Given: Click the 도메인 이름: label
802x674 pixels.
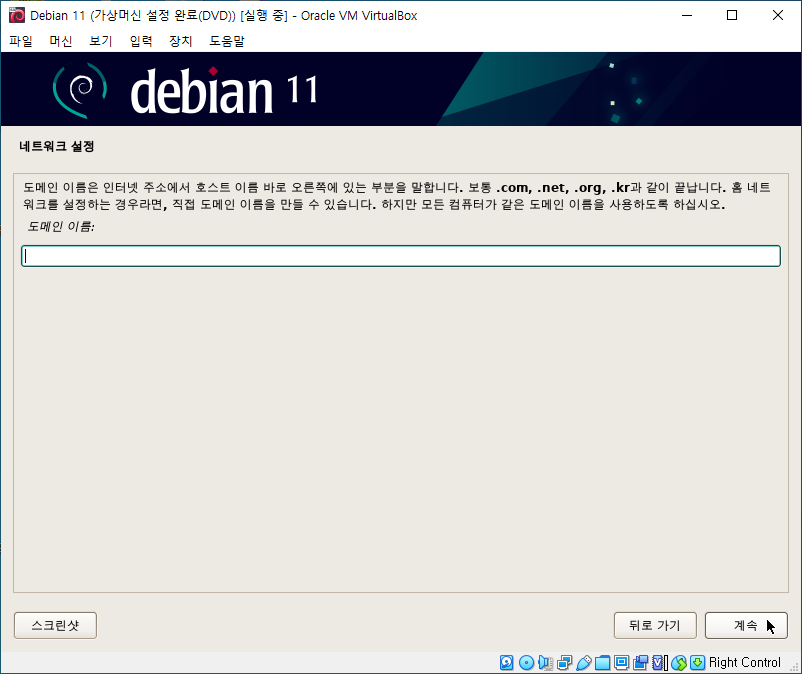Looking at the screenshot, I should point(61,226).
